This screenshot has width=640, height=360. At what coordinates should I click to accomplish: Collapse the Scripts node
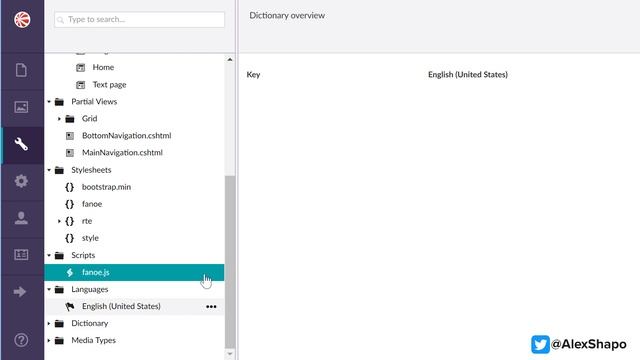pos(49,256)
